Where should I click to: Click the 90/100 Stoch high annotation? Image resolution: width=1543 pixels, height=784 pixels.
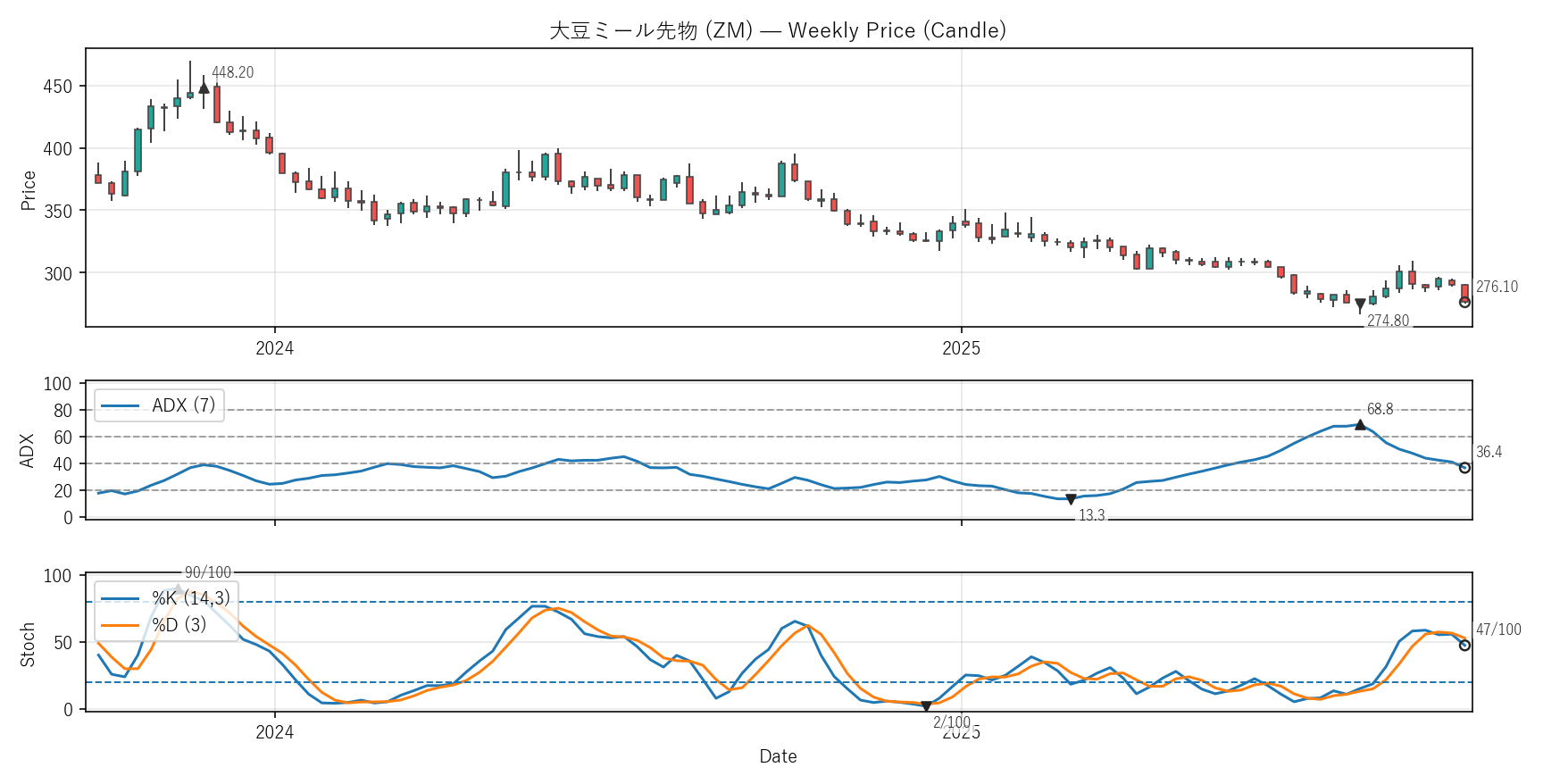tap(207, 572)
